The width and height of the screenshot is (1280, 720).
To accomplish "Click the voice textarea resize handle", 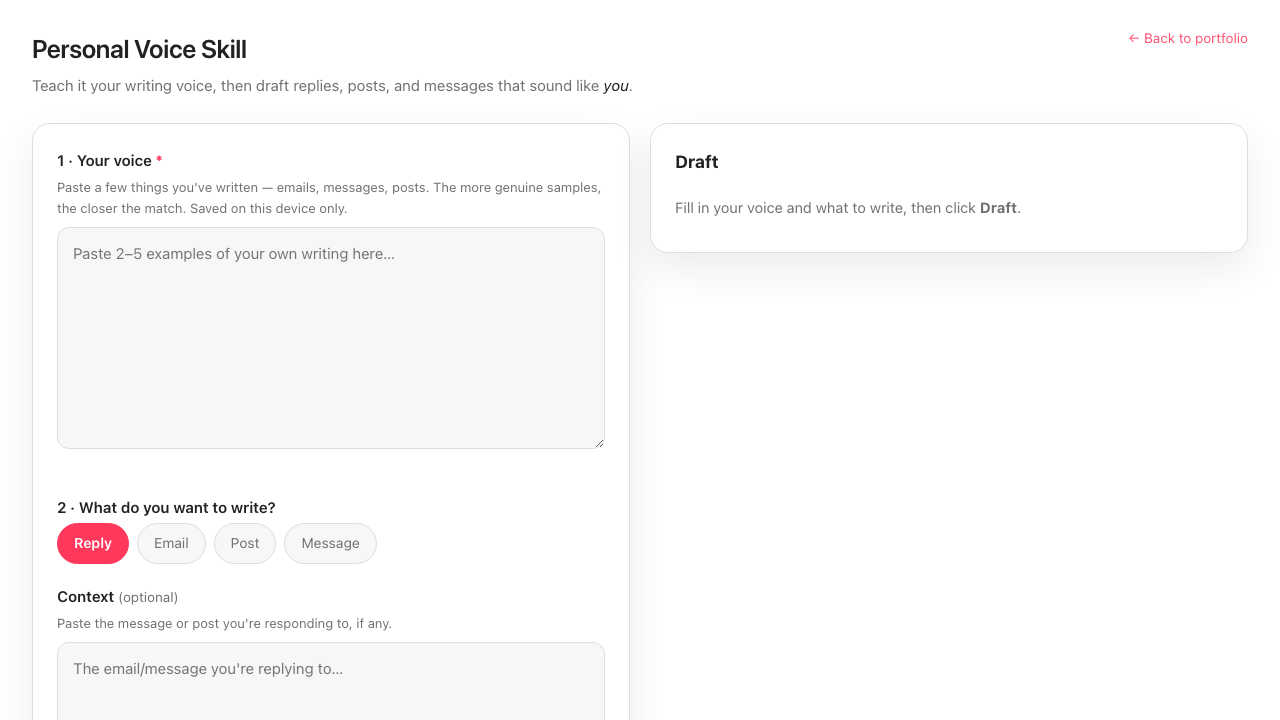I will click(x=598, y=442).
